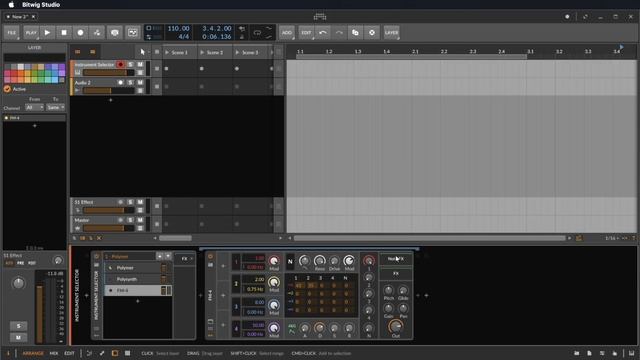
Task: Toggle the clip launcher record icon in transport
Action: [133, 33]
